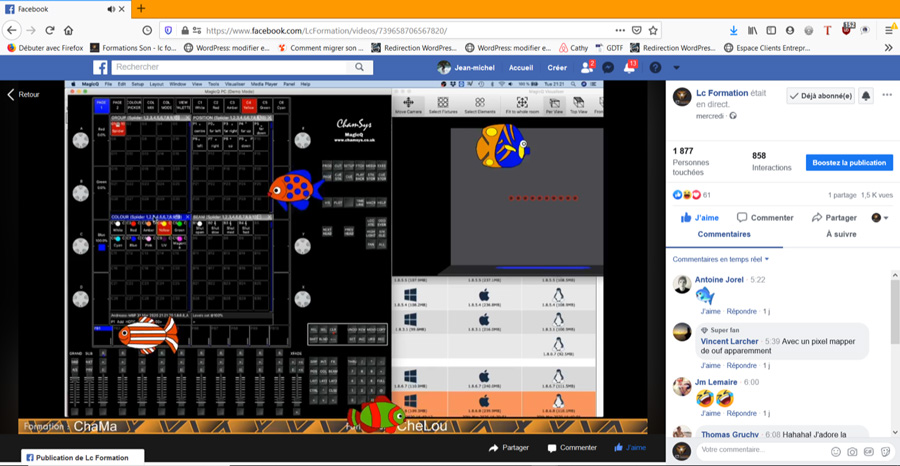Go to Accueil in the Facebook header
Image resolution: width=900 pixels, height=466 pixels.
click(x=521, y=68)
